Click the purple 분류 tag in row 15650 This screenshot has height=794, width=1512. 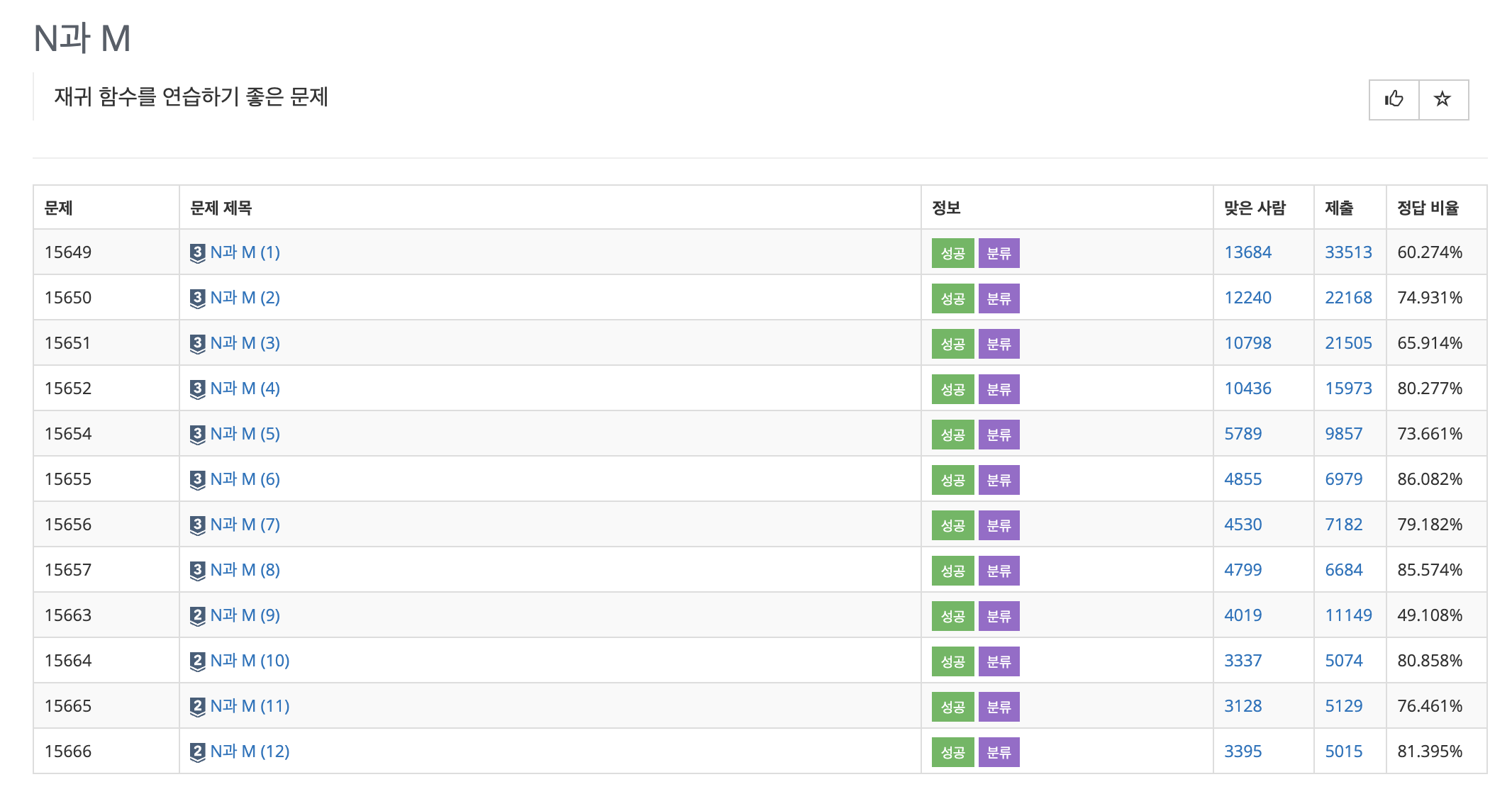coord(999,298)
